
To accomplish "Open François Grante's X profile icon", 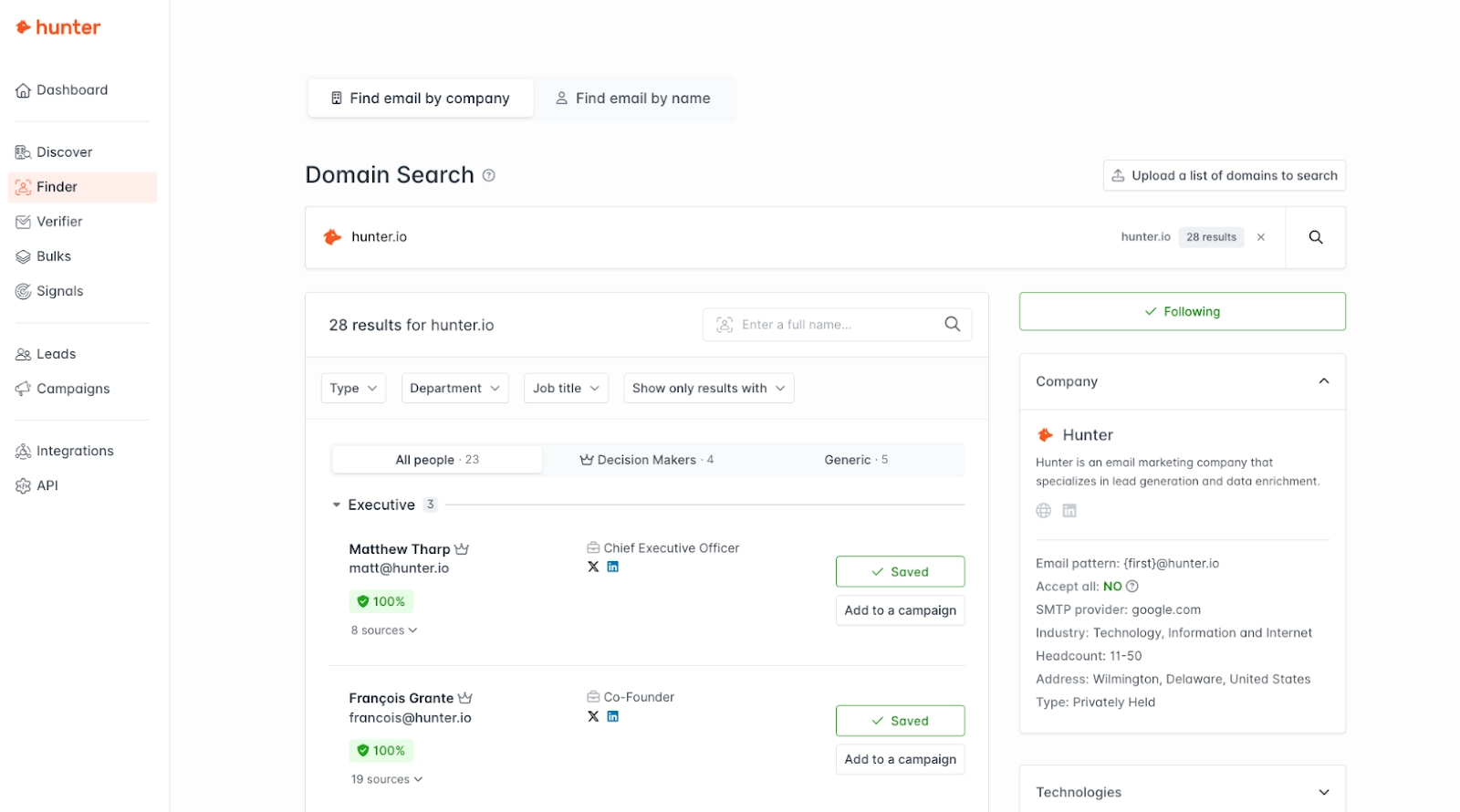I will 593,716.
